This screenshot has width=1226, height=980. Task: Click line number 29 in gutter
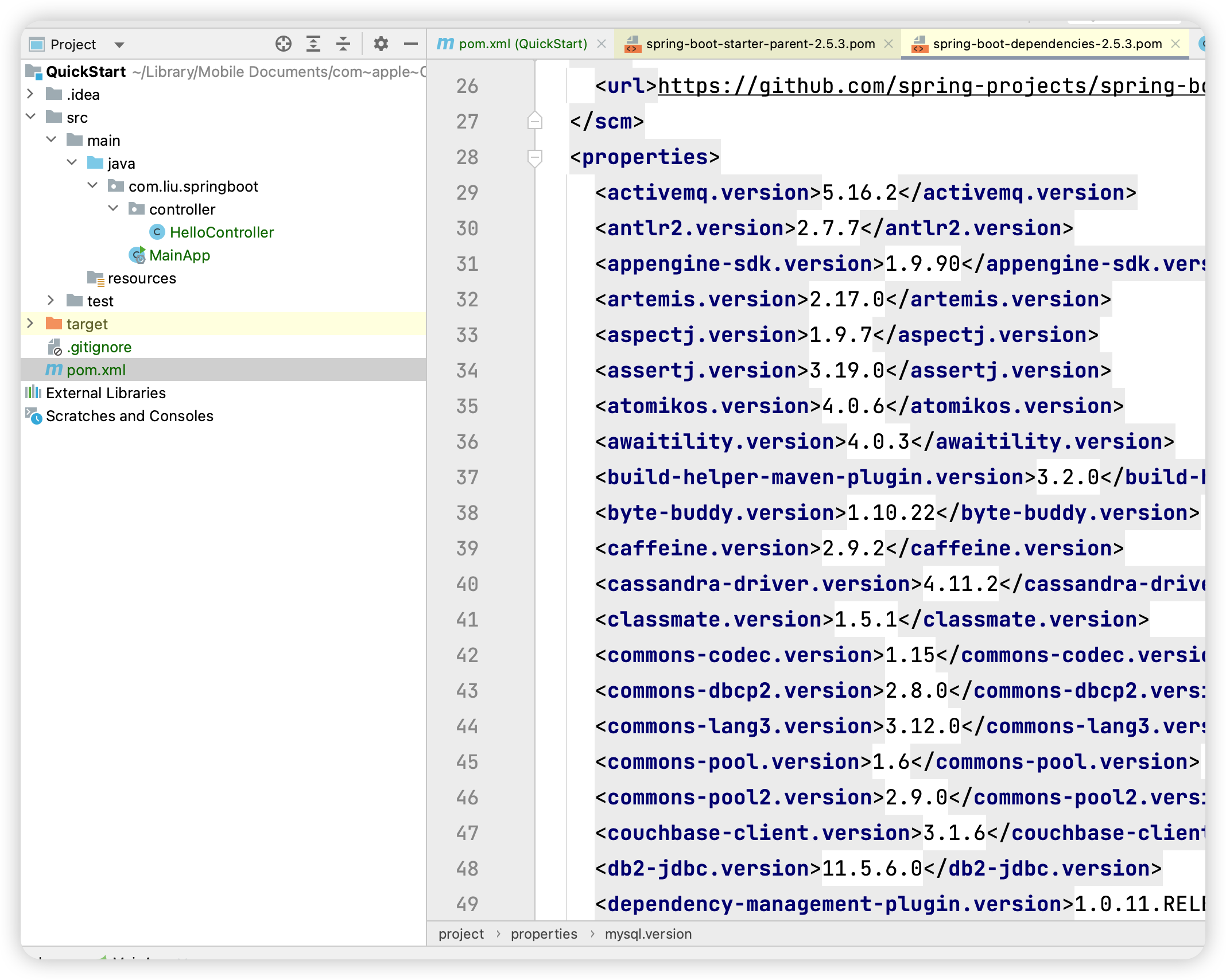[467, 193]
